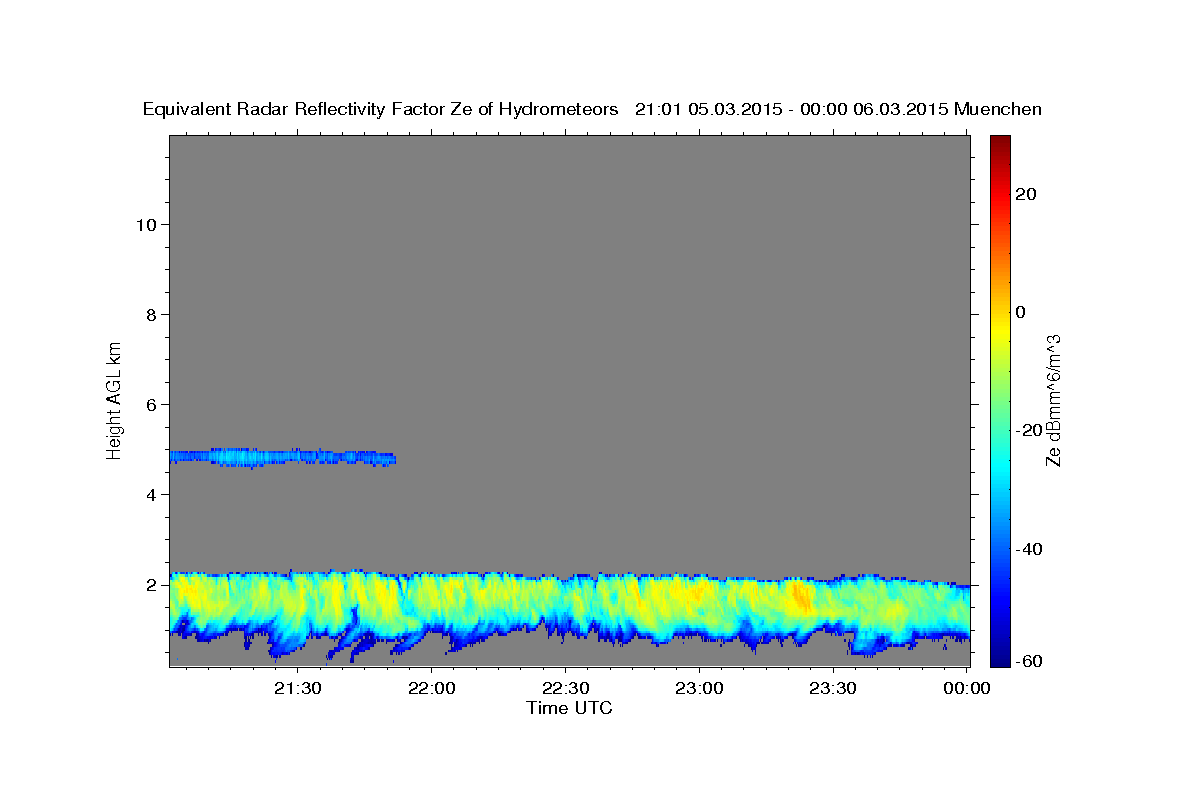The width and height of the screenshot is (1200, 800).
Task: Click the height tick label 4
Action: 152,494
